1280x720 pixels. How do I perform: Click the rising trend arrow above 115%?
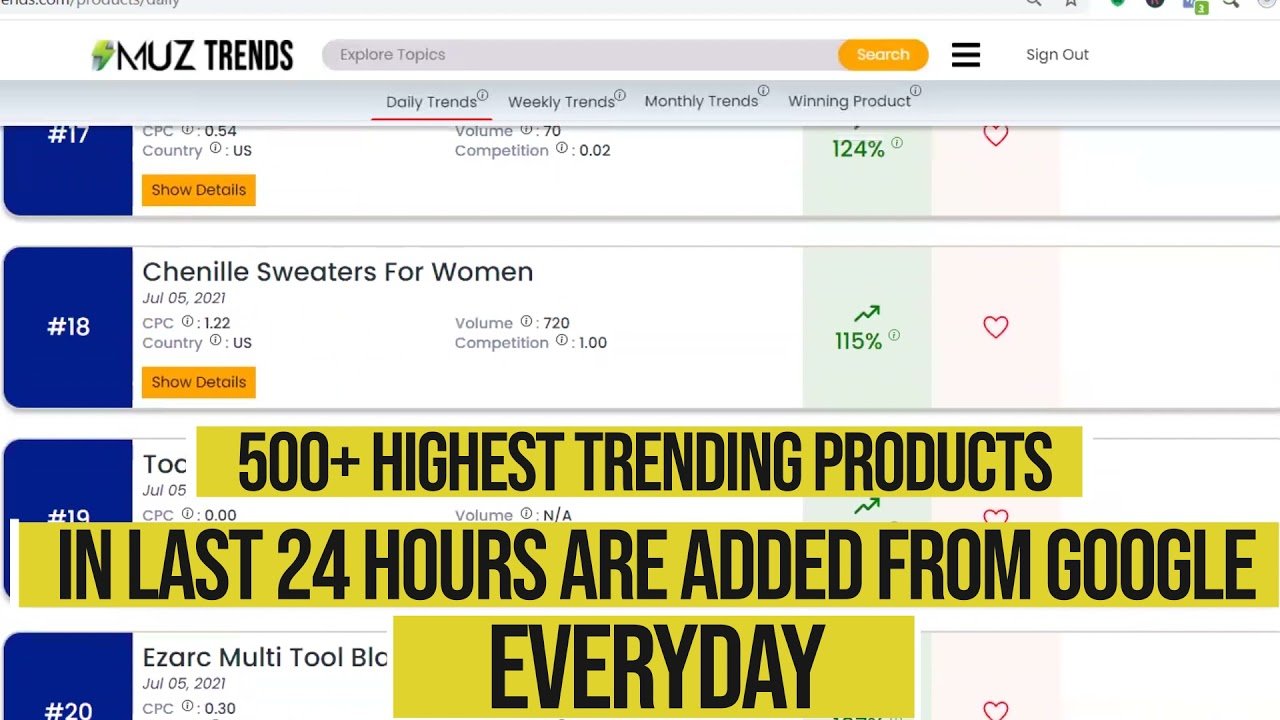click(866, 314)
